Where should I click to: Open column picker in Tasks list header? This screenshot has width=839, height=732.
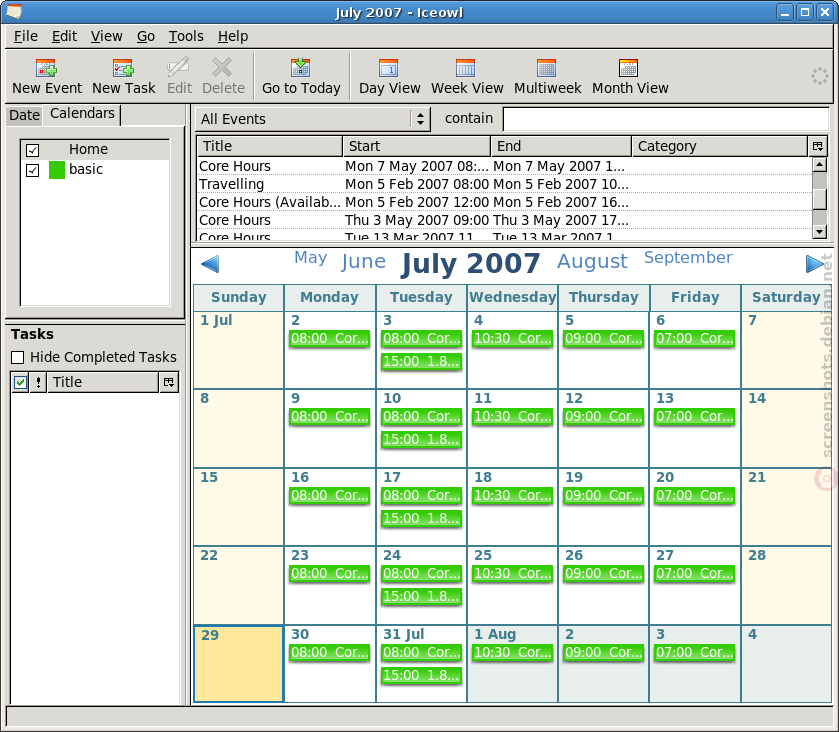169,382
